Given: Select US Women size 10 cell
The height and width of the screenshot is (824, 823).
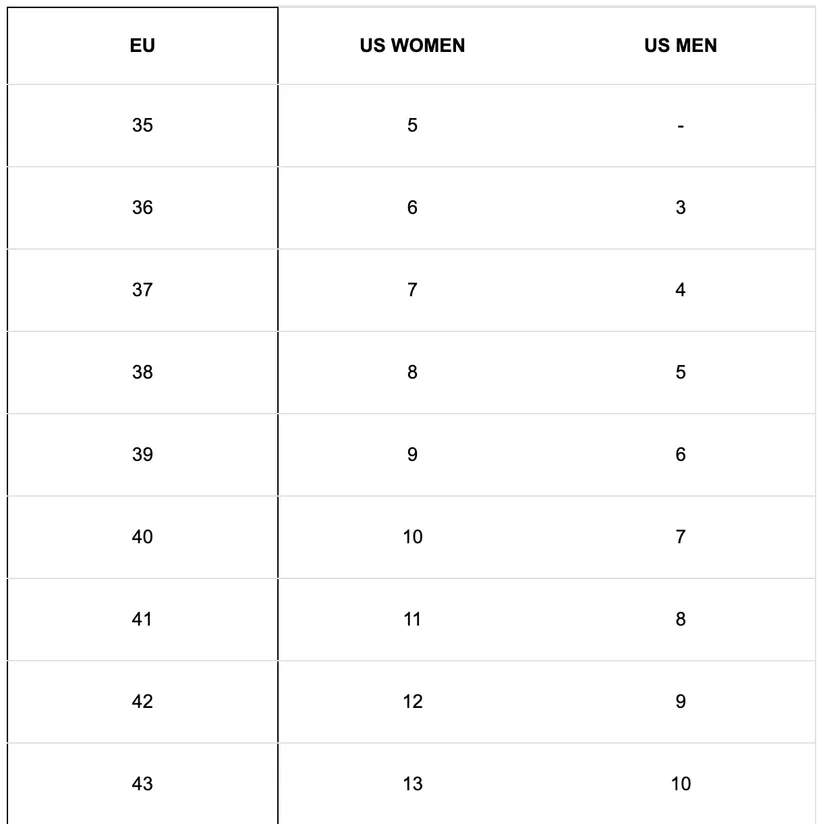Looking at the screenshot, I should [x=412, y=537].
